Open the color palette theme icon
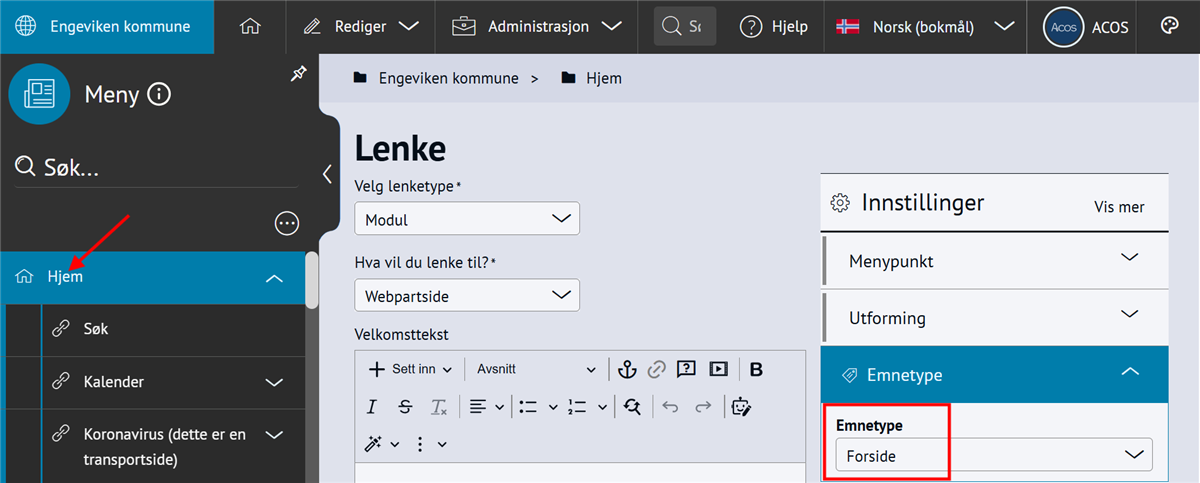Image resolution: width=1200 pixels, height=483 pixels. point(1169,27)
